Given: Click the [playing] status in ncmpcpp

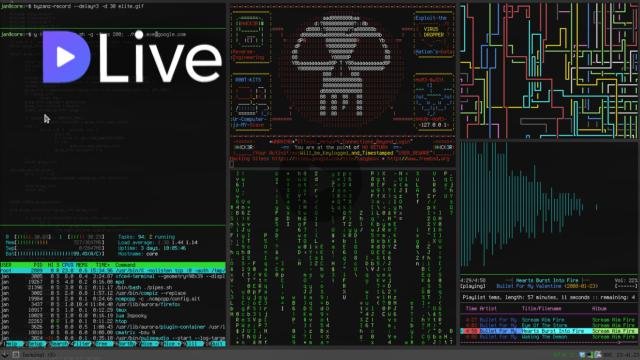Looking at the screenshot, I should click(473, 286).
